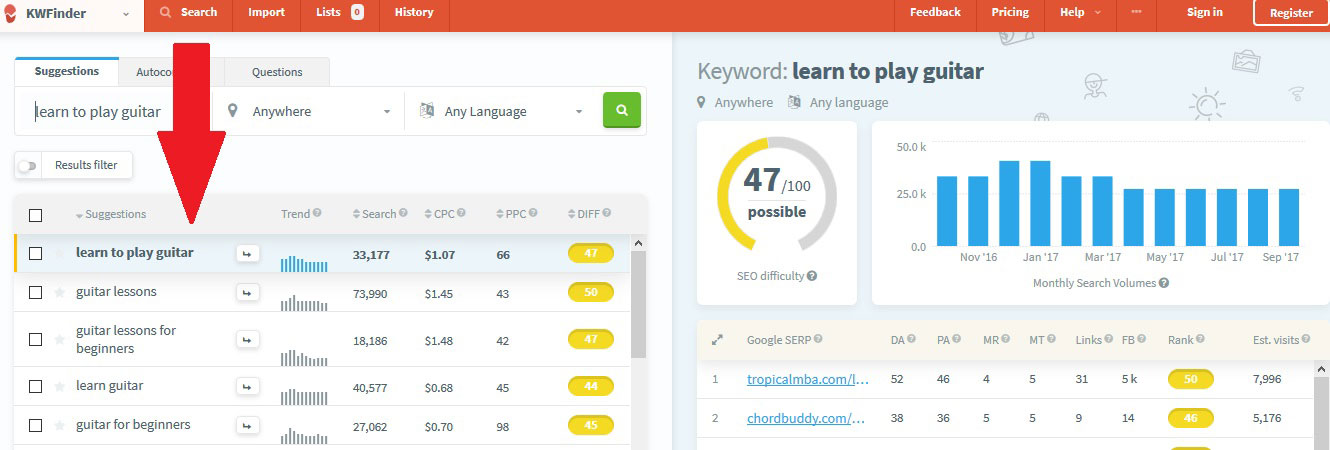Image resolution: width=1330 pixels, height=450 pixels.
Task: Expand the Google SERP table icon
Action: point(716,340)
